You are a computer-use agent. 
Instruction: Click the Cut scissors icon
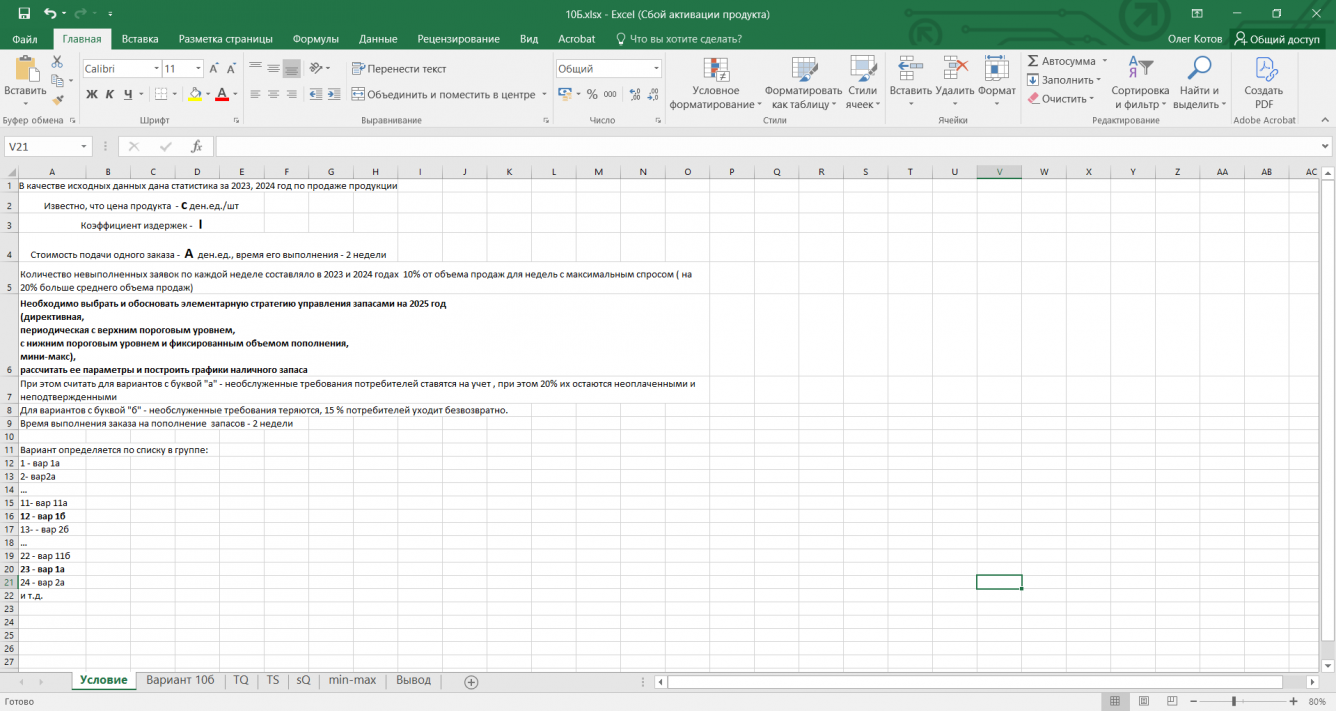coord(57,62)
